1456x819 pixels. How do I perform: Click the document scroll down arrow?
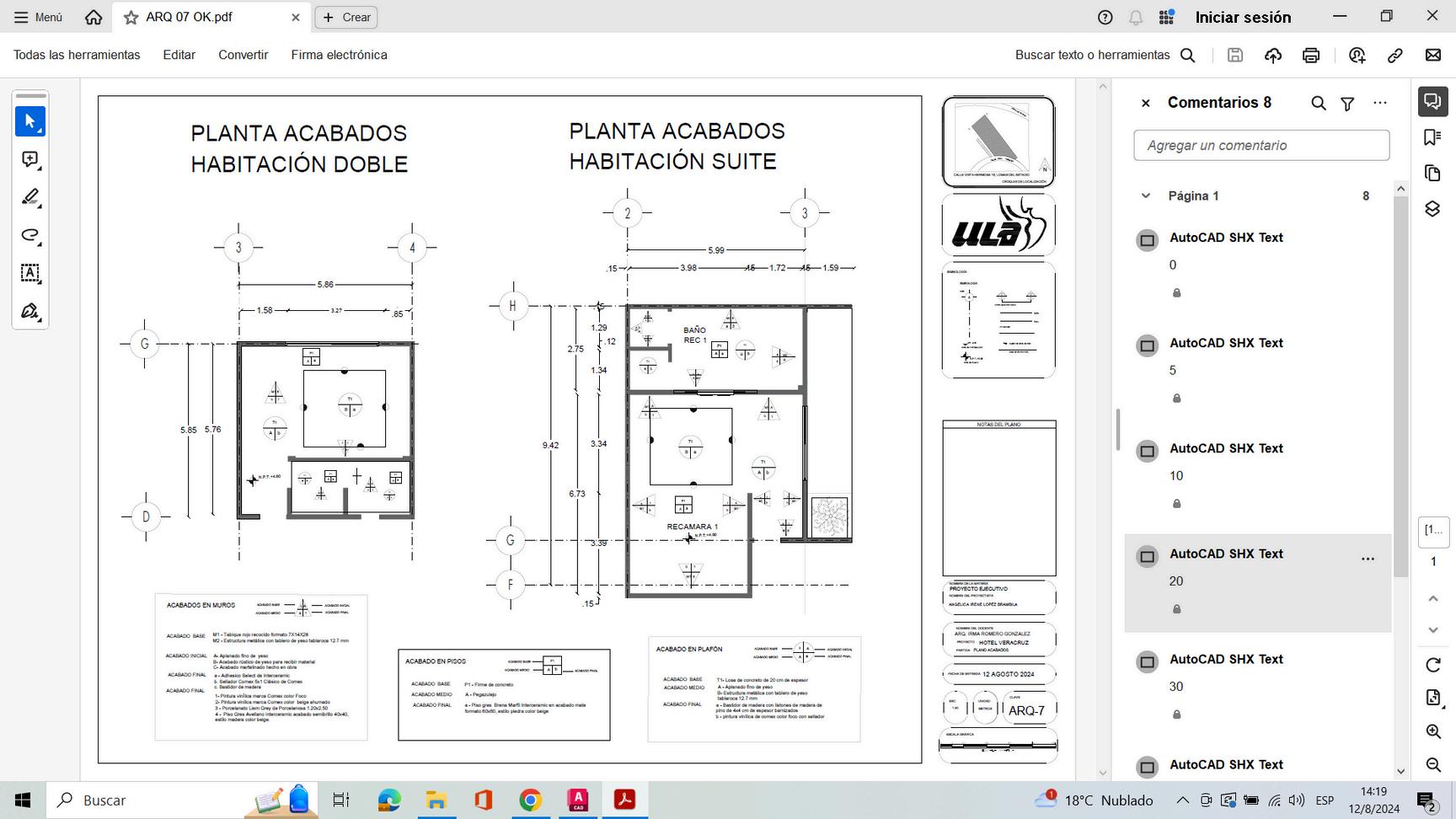(x=1103, y=773)
